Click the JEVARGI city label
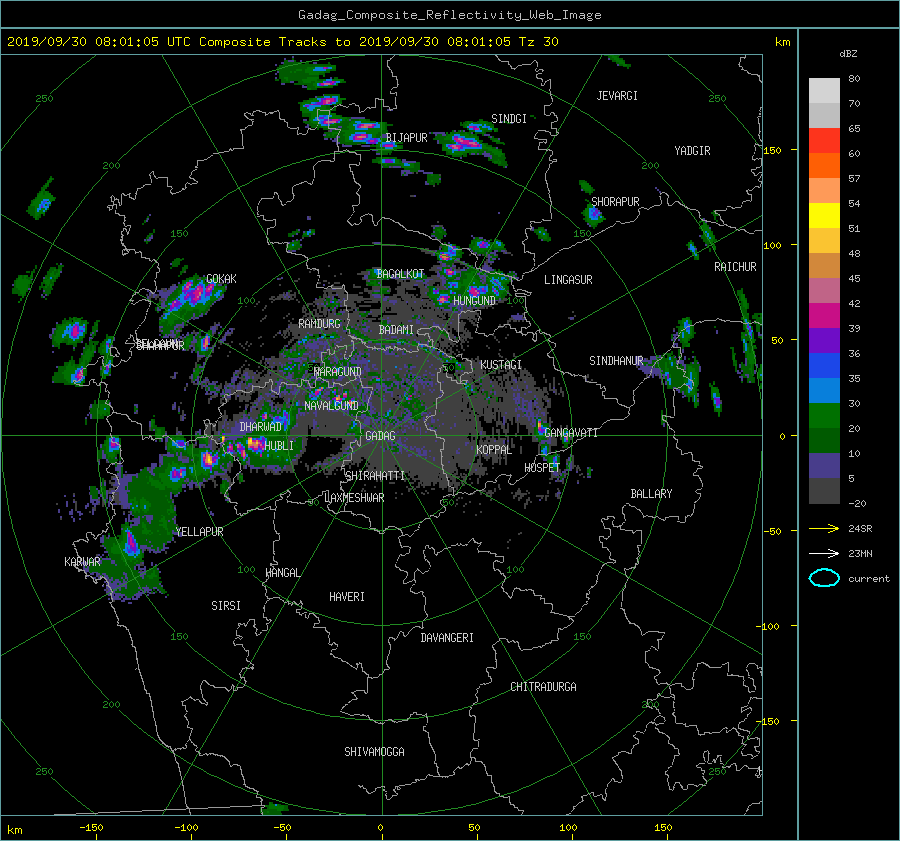The width and height of the screenshot is (900, 841). [x=617, y=96]
